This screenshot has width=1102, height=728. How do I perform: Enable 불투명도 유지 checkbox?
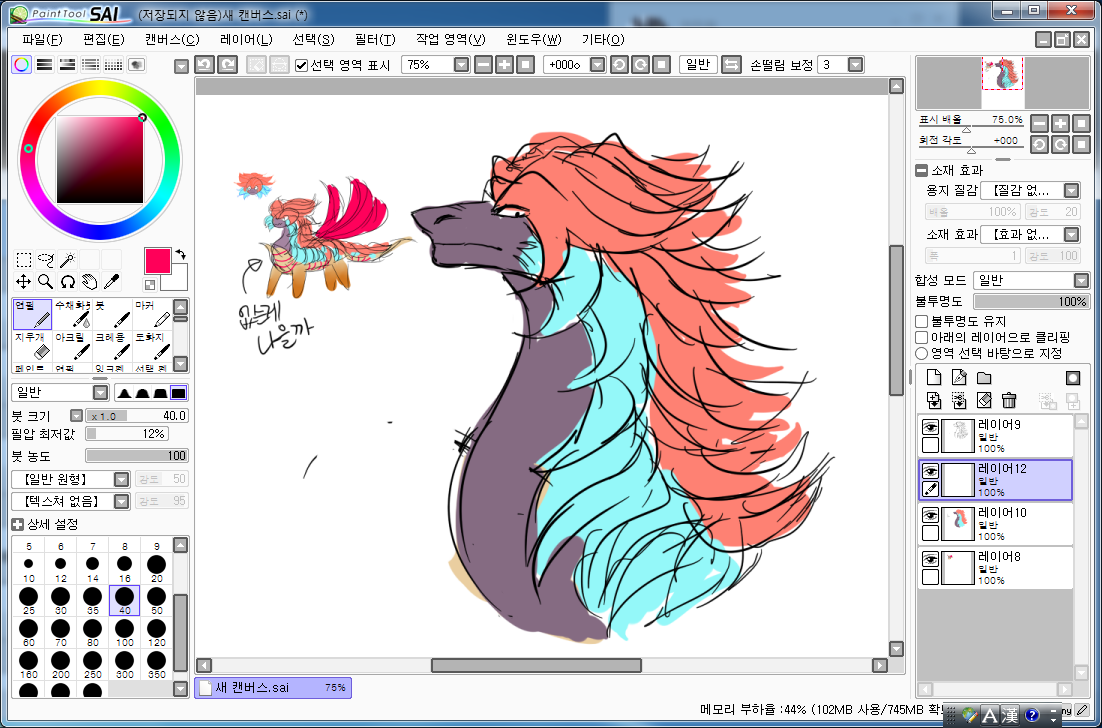pos(921,321)
